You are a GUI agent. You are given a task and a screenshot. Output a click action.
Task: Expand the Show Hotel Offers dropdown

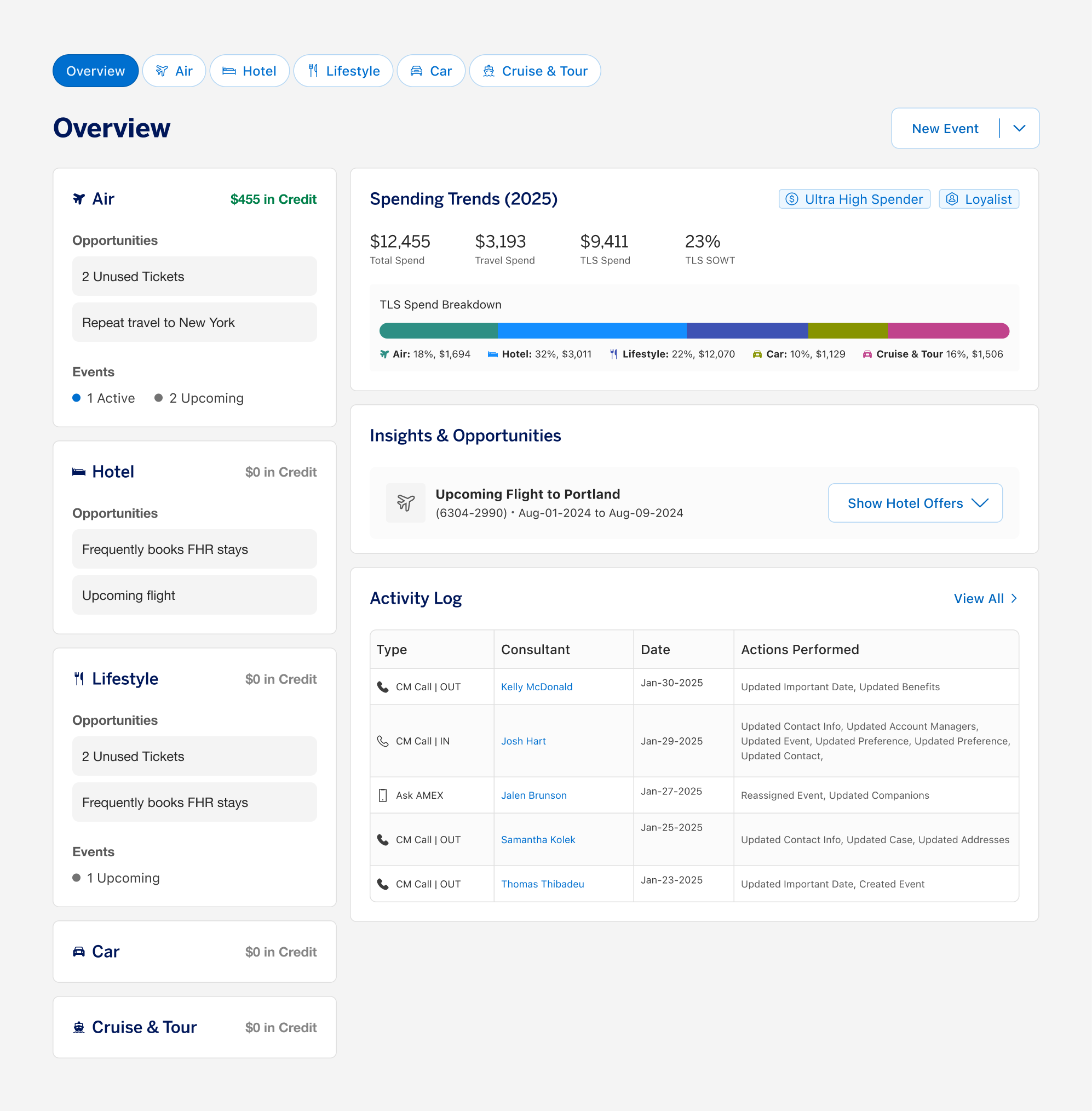pos(915,503)
